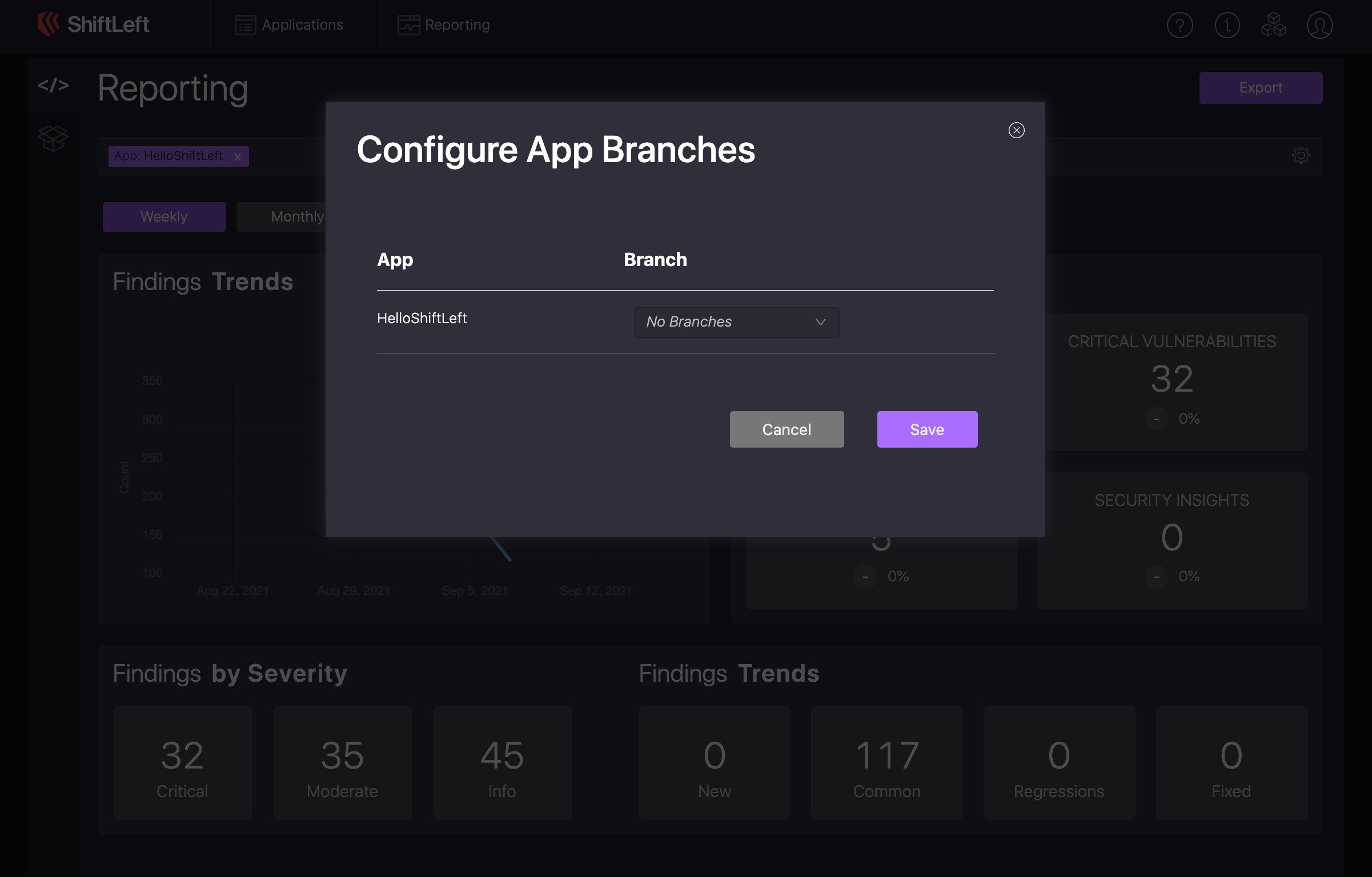Screen dimensions: 1372x877
Task: Click the code brackets sidebar icon
Action: (53, 85)
